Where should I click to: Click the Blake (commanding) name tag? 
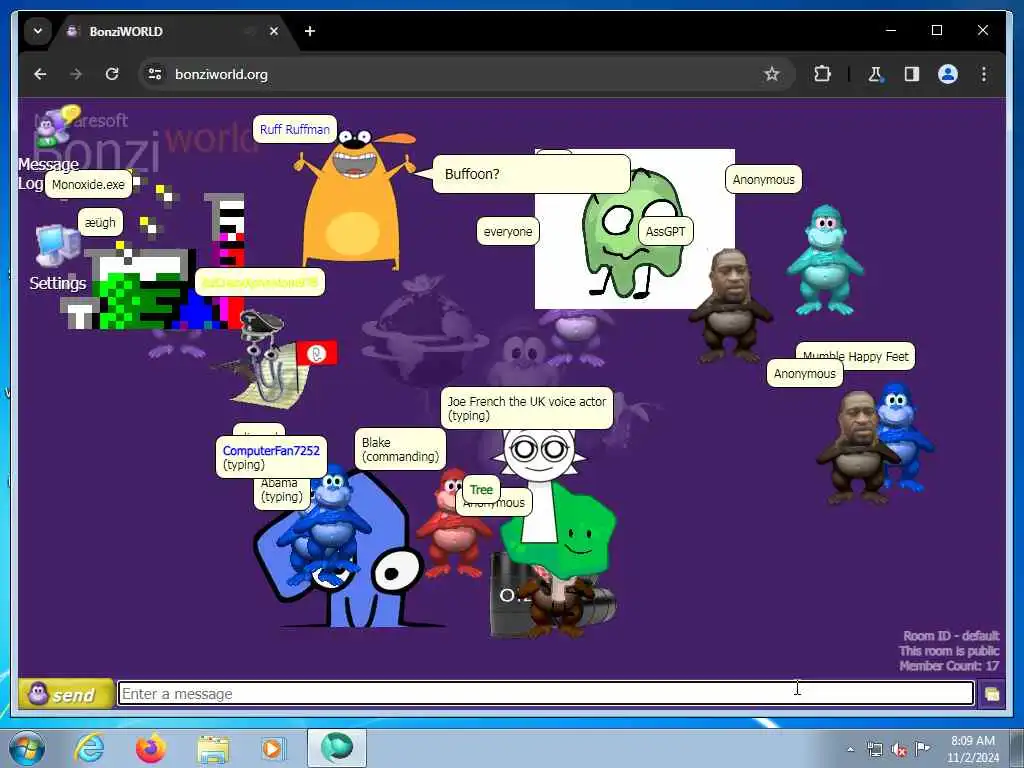400,449
